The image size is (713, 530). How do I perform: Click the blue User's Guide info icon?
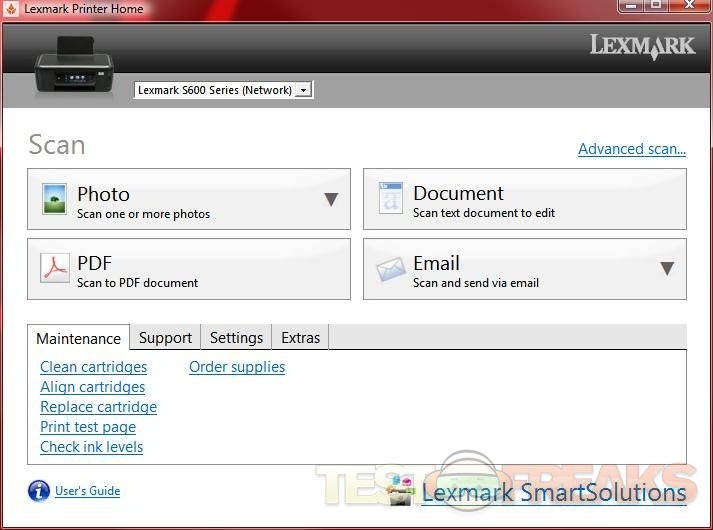click(39, 491)
